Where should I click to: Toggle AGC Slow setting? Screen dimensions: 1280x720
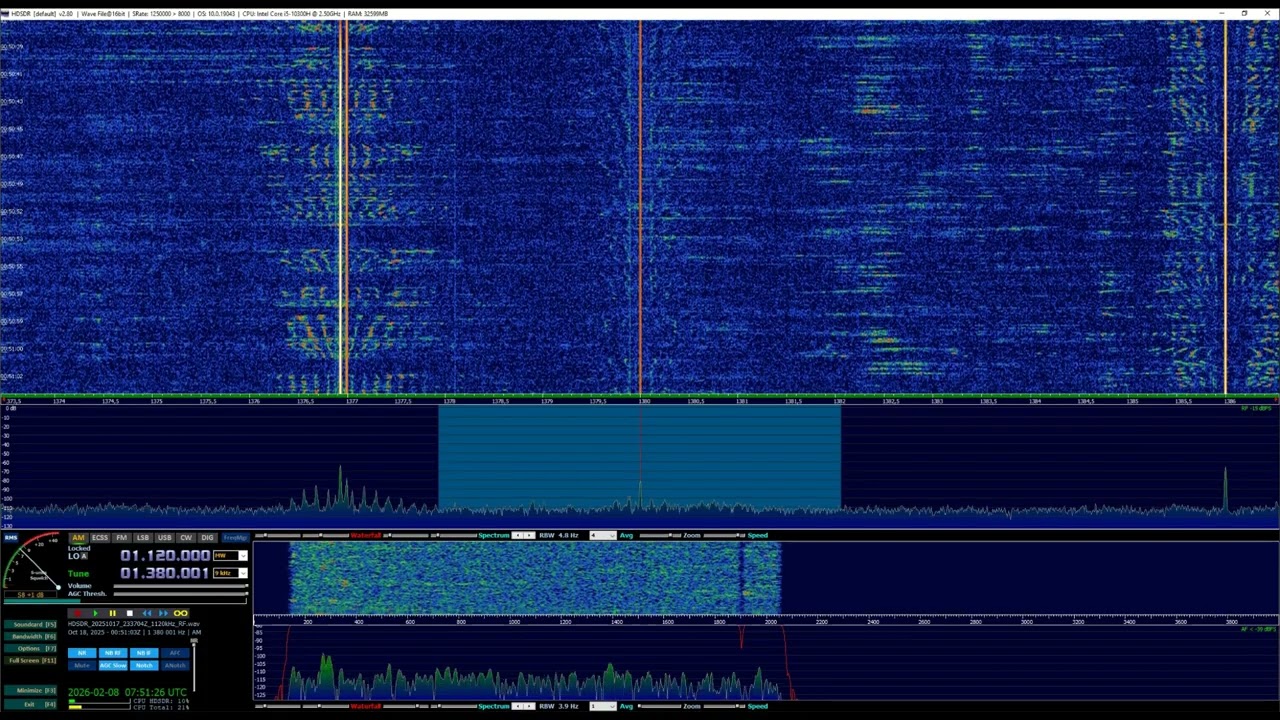coord(113,666)
